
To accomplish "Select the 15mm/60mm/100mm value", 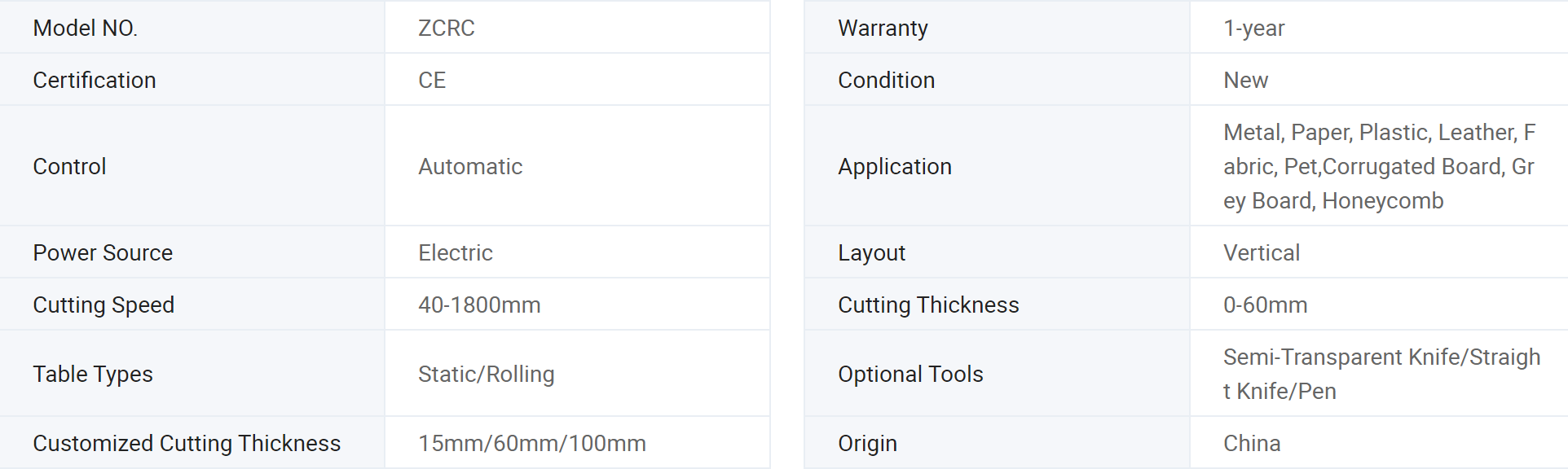I will (x=531, y=444).
